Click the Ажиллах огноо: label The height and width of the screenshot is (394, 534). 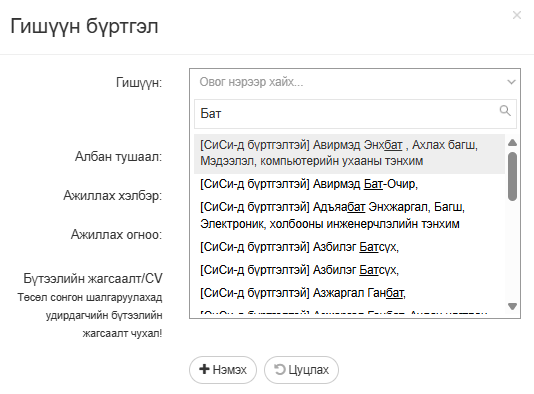(x=116, y=235)
